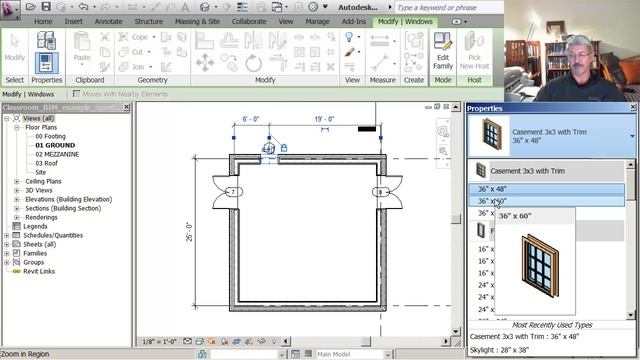Click the door tag numbered 7
Viewport: 640px width, 360px height.
click(233, 192)
